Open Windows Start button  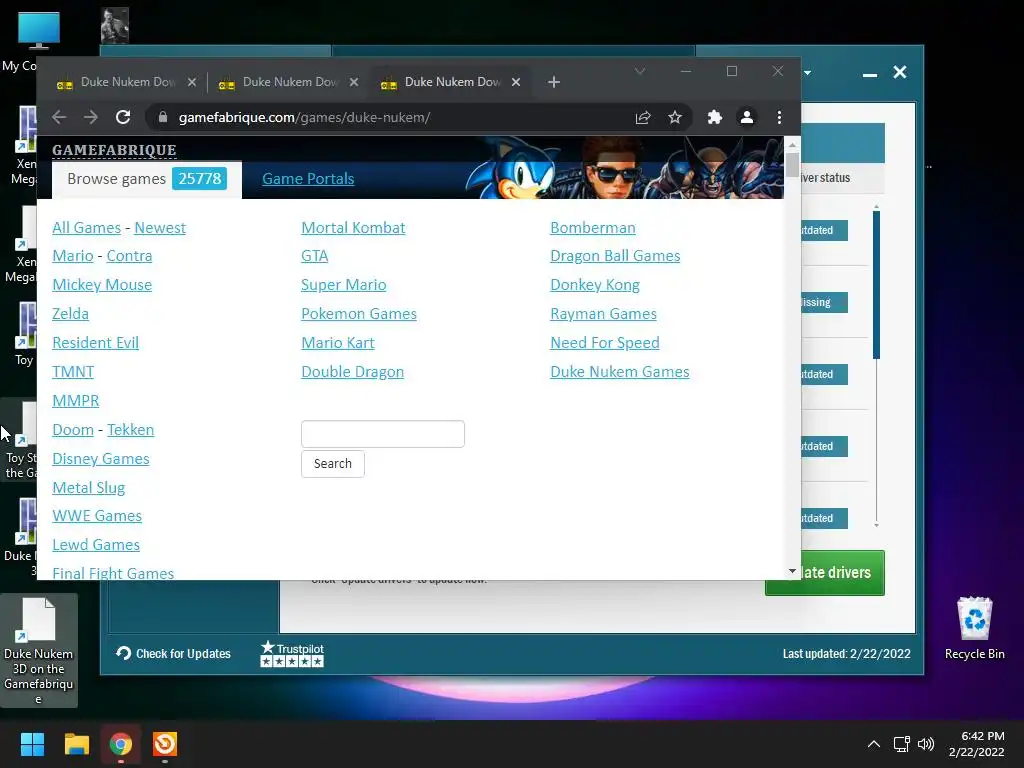[32, 744]
